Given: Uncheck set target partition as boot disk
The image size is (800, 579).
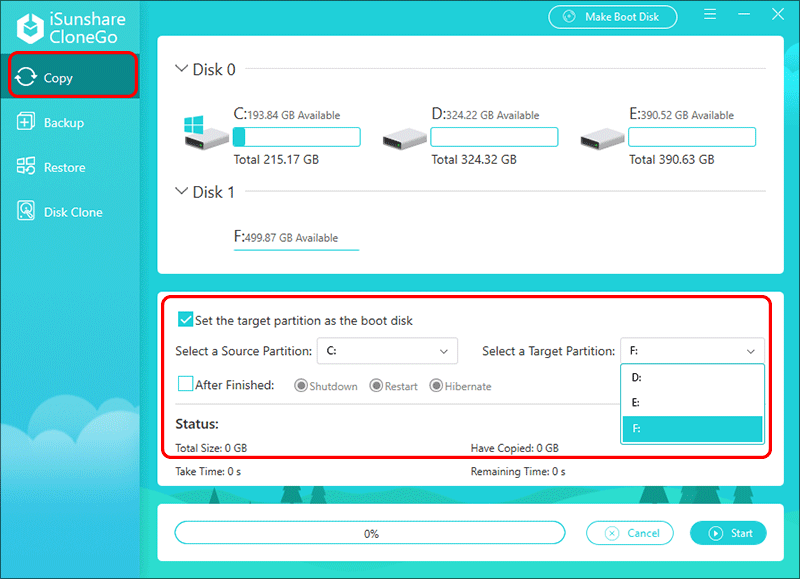Looking at the screenshot, I should tap(185, 319).
